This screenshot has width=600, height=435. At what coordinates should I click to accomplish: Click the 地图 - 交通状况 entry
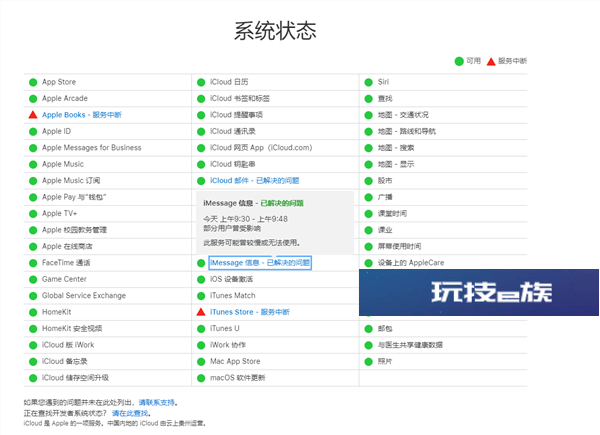(x=403, y=115)
